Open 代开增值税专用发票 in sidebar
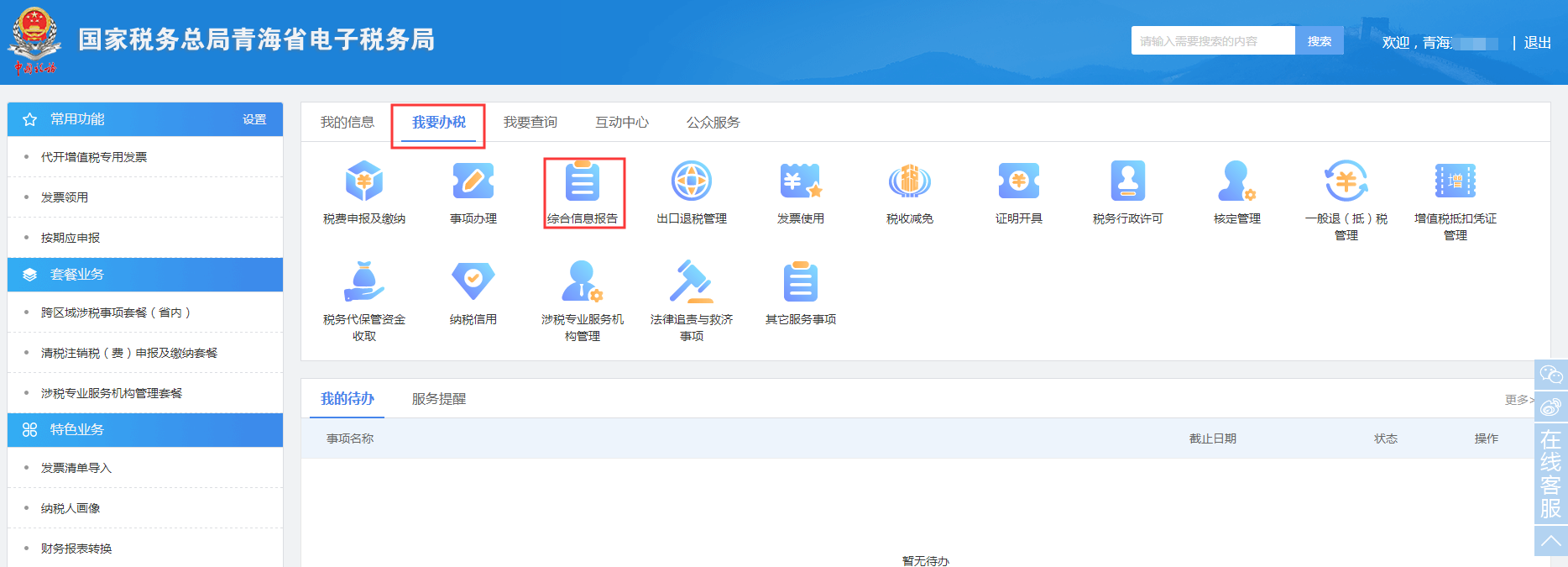1568x567 pixels. pos(94,157)
